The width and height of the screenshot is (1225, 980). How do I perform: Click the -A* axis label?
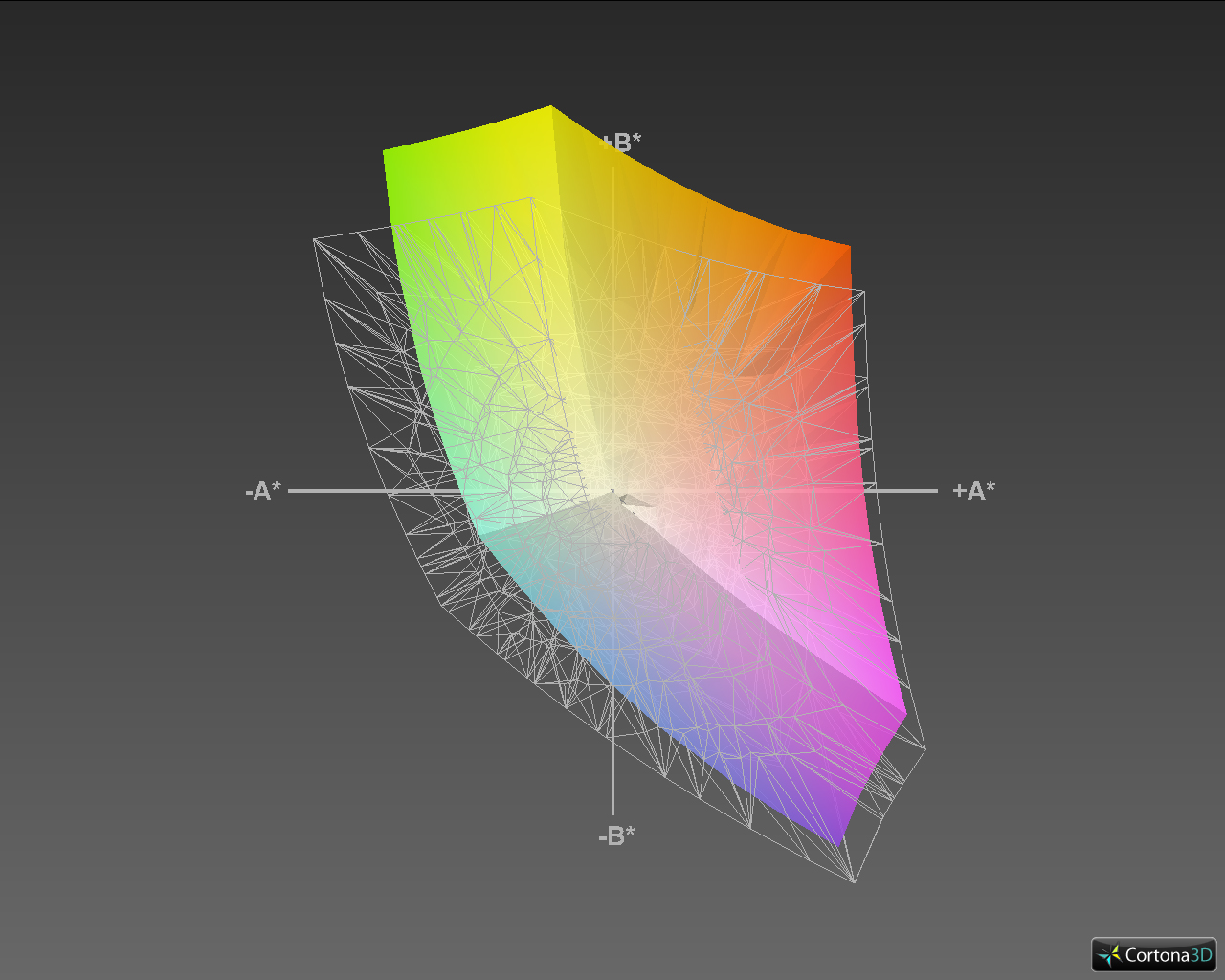point(263,492)
